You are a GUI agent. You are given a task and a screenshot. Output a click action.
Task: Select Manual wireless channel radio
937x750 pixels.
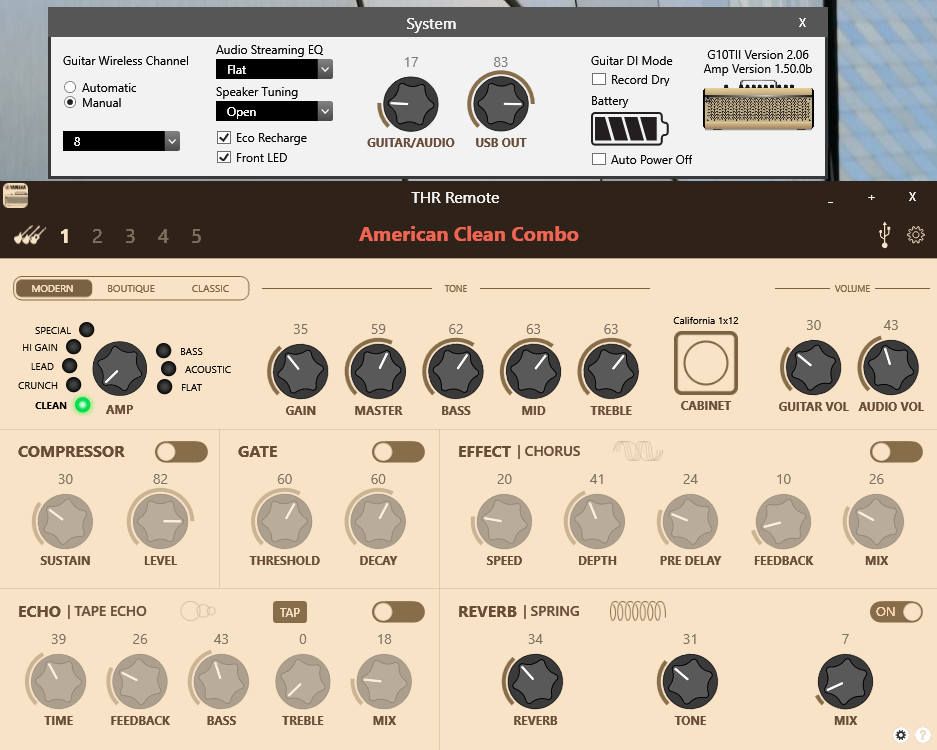coord(70,103)
